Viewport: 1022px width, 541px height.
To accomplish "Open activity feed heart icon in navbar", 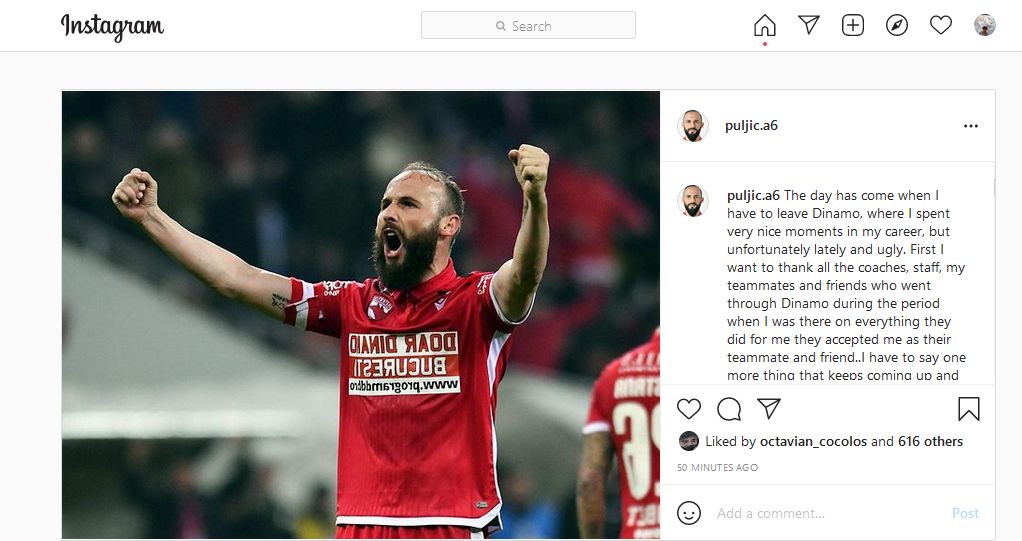I will 941,25.
